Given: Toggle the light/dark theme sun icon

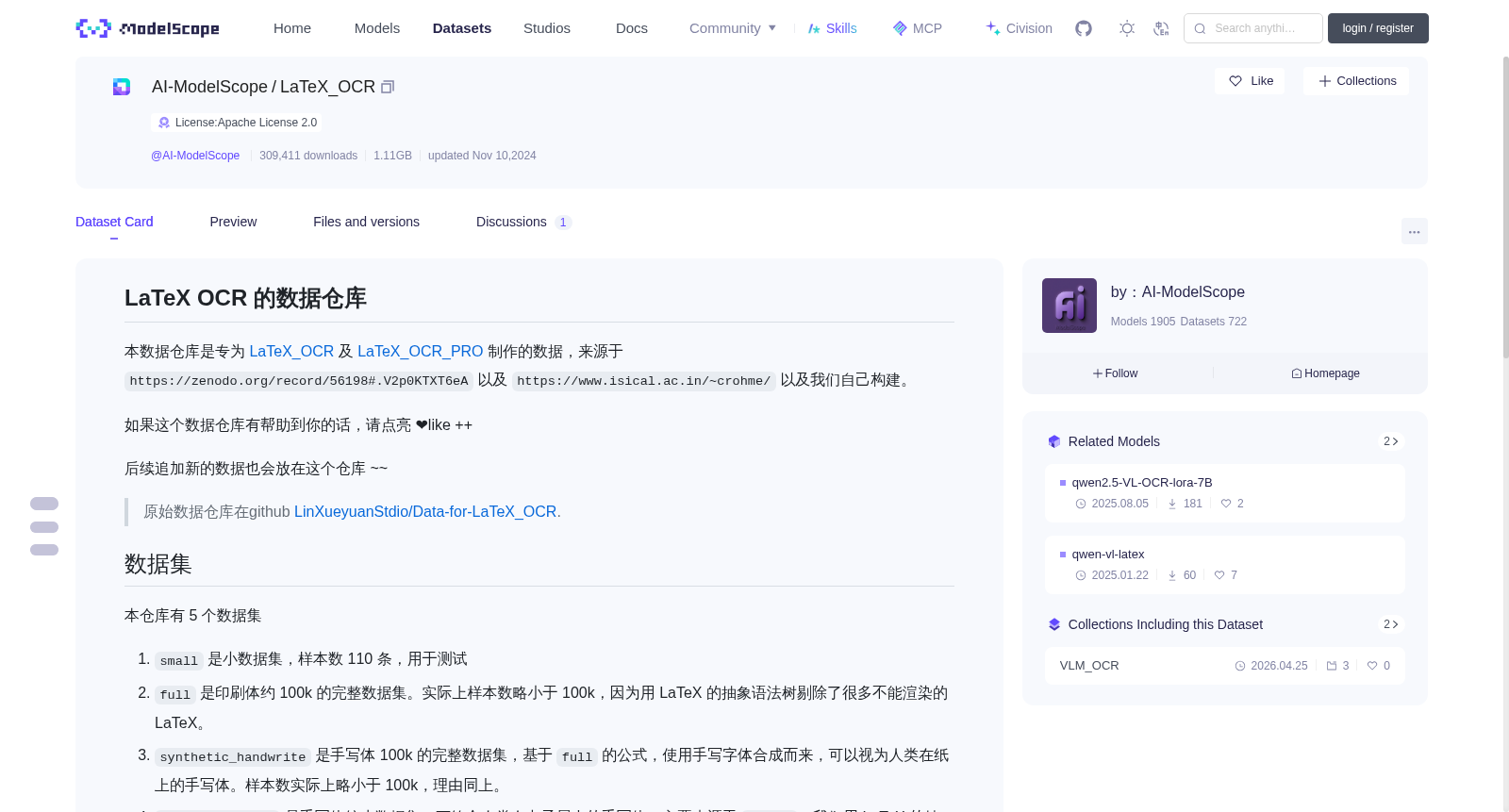Looking at the screenshot, I should pyautogui.click(x=1127, y=28).
